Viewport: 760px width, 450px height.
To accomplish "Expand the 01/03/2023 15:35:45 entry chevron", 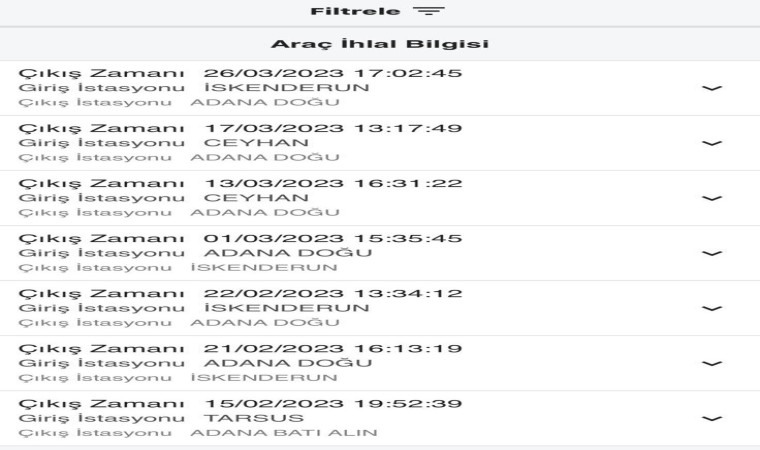I will (711, 253).
